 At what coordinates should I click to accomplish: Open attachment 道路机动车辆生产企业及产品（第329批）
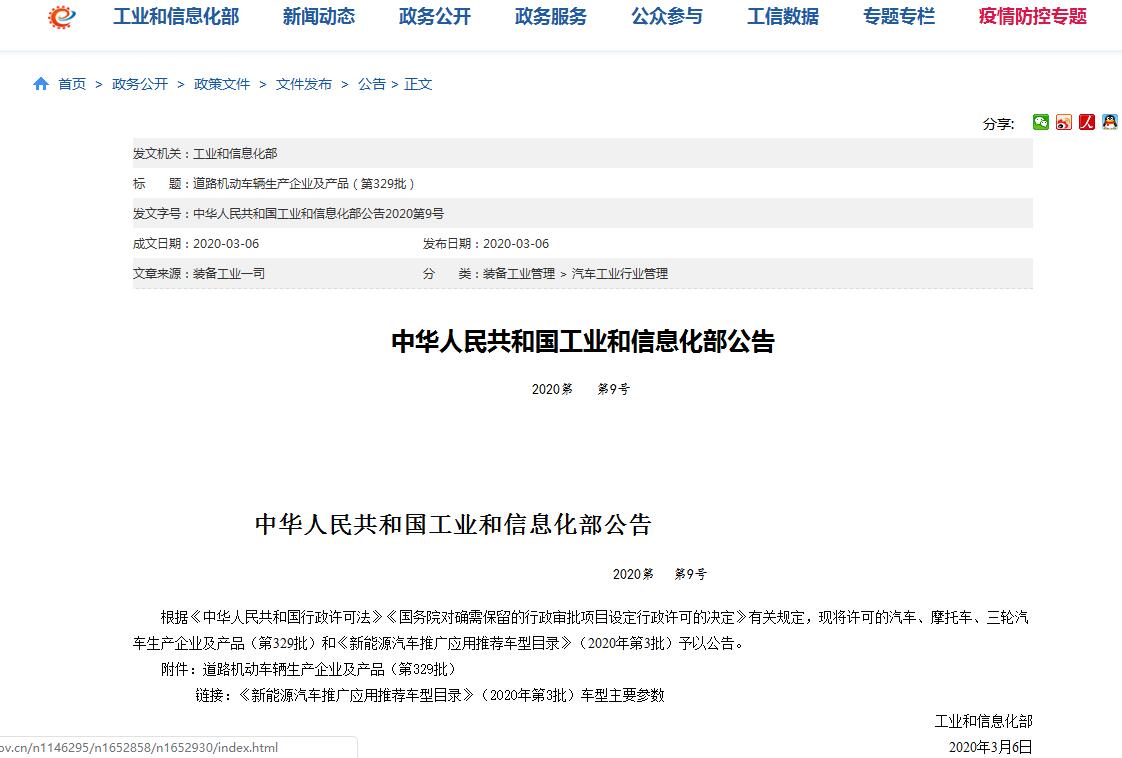pyautogui.click(x=329, y=669)
